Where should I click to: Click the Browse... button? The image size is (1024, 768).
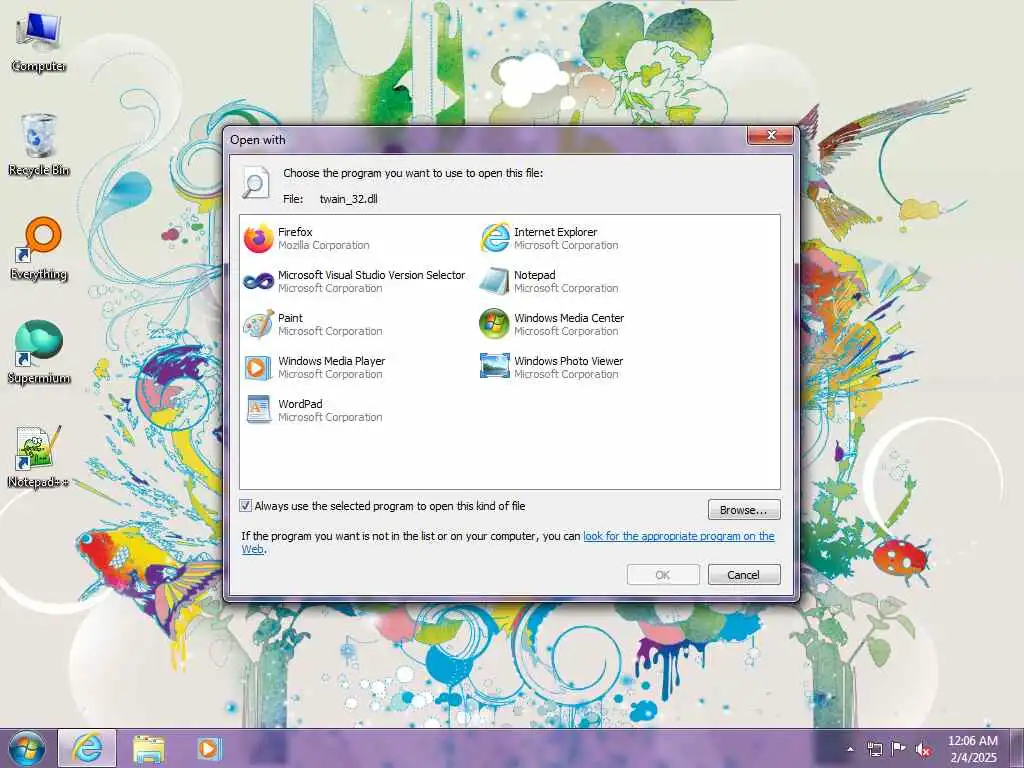pos(744,509)
